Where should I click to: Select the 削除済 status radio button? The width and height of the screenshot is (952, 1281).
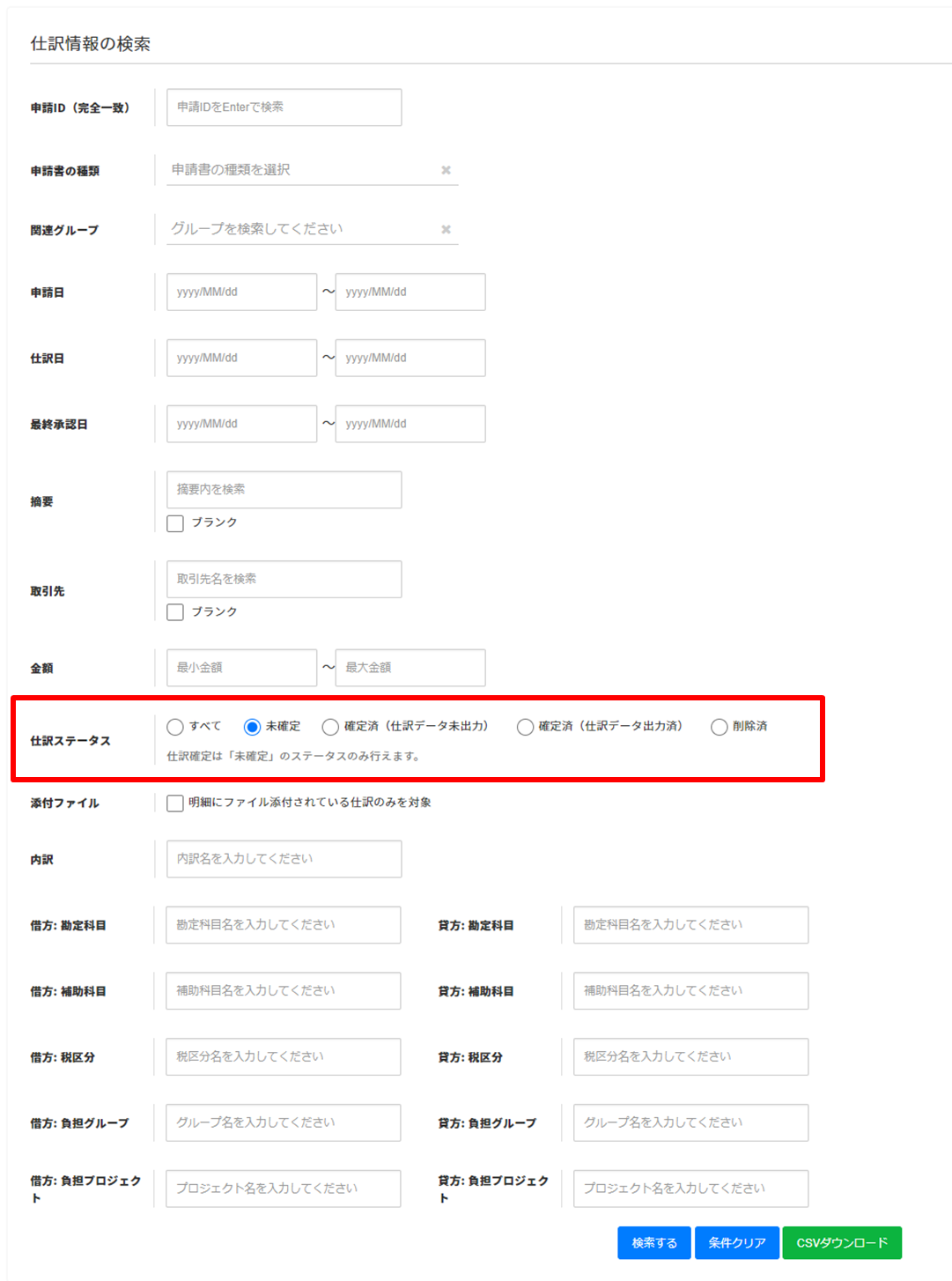pos(719,727)
